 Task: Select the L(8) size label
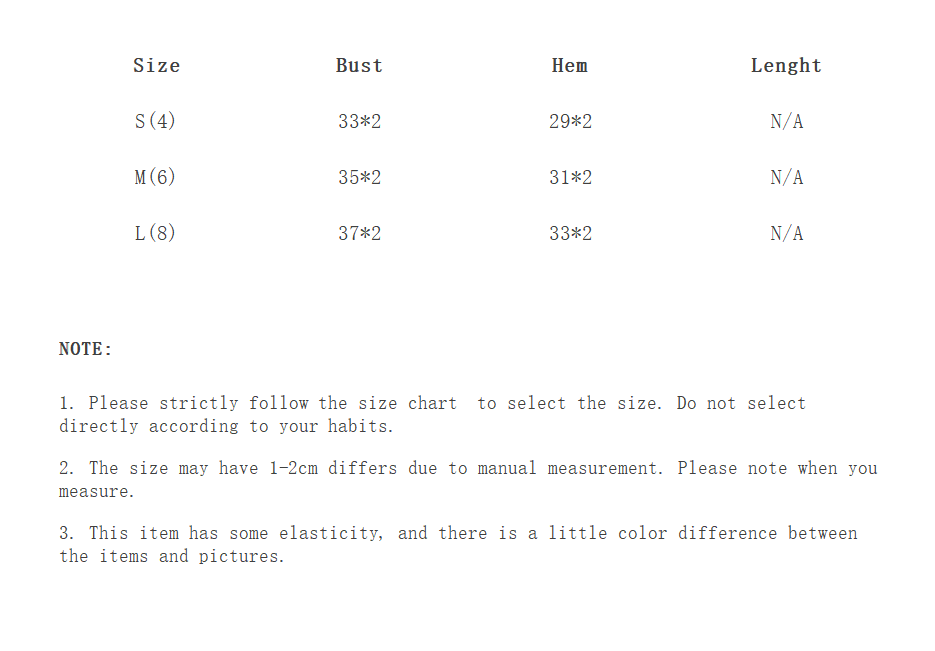pyautogui.click(x=155, y=234)
